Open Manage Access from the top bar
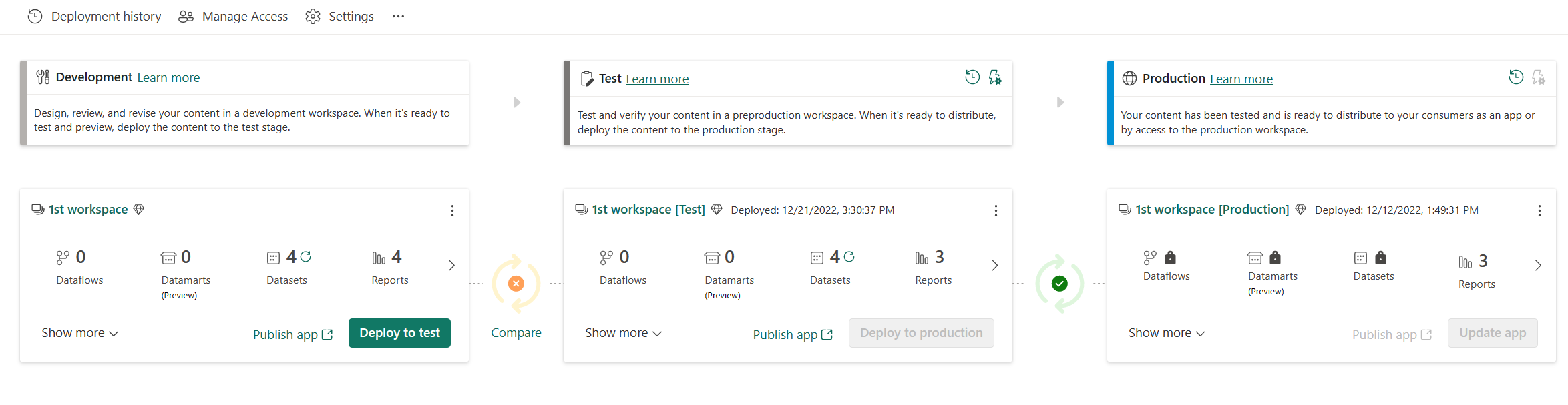1568x405 pixels. coord(233,17)
